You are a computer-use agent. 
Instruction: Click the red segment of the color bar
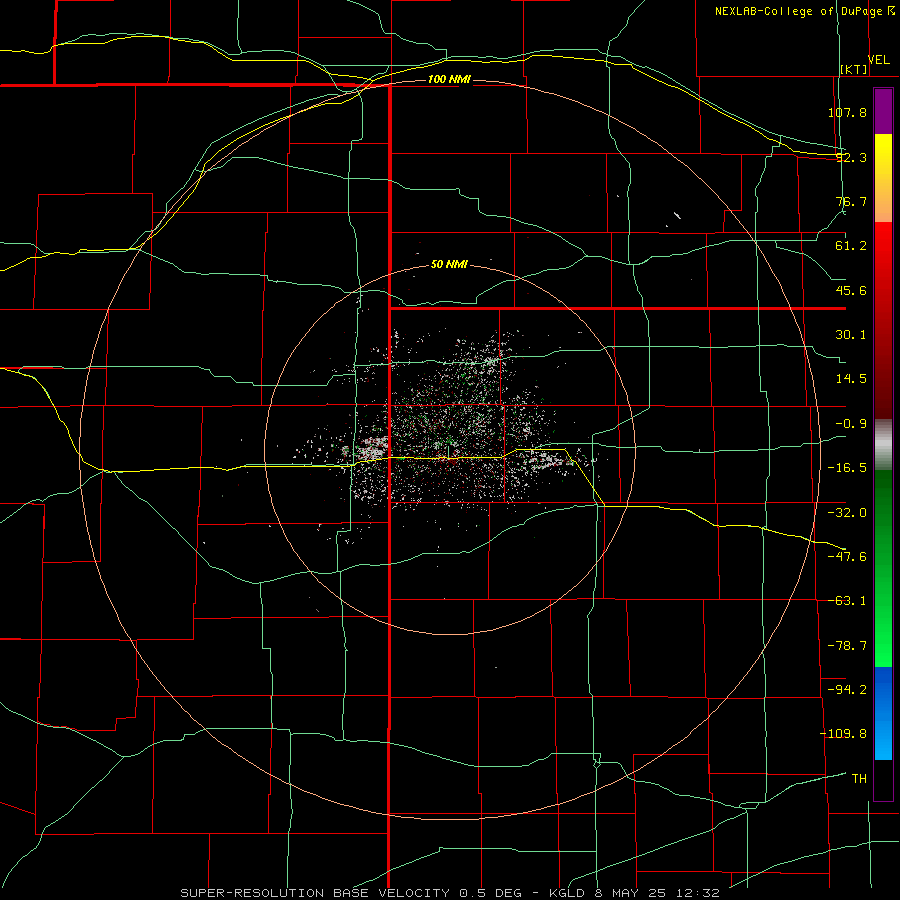[x=883, y=320]
